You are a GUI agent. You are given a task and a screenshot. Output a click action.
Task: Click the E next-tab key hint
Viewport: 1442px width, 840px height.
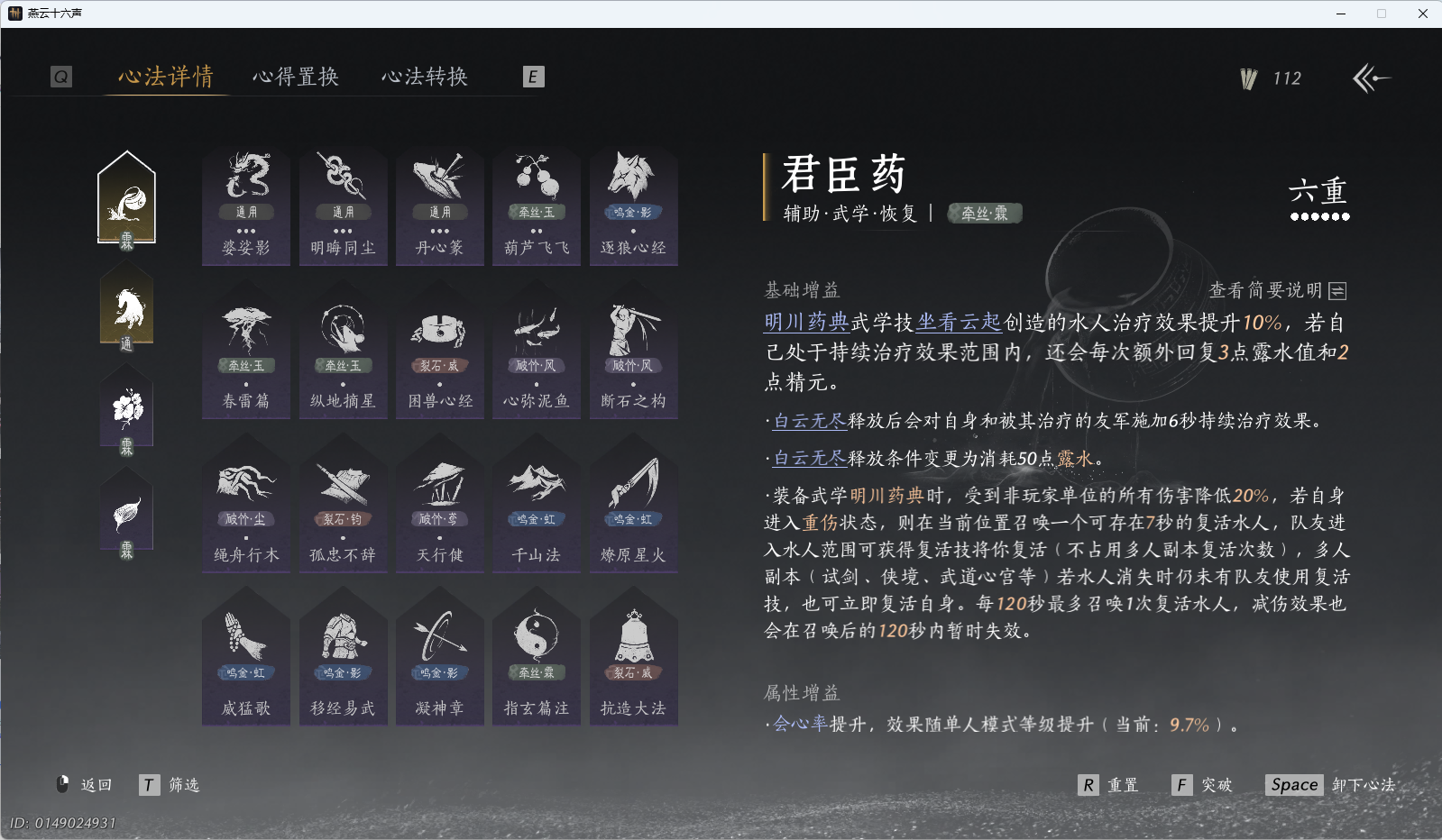pyautogui.click(x=533, y=77)
